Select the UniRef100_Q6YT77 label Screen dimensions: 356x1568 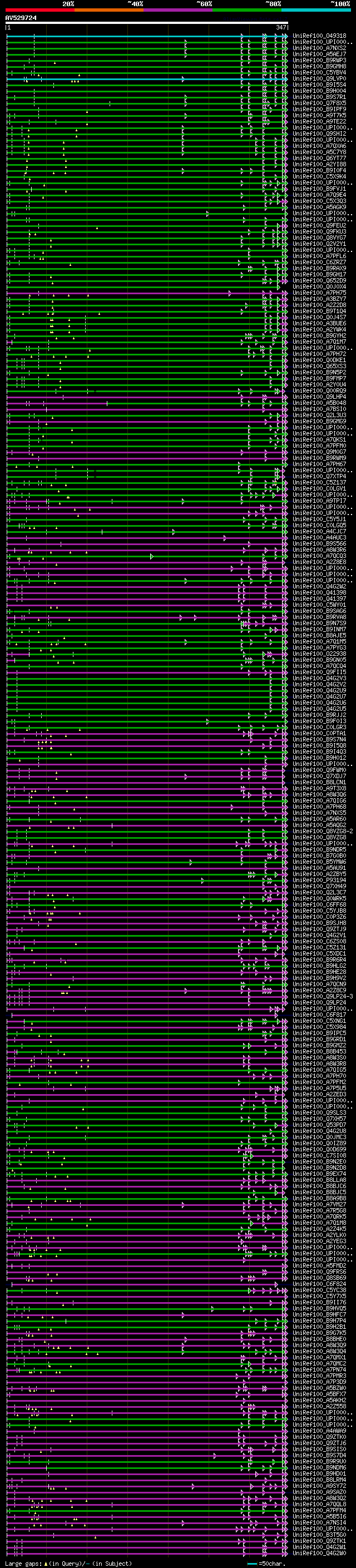tap(319, 159)
